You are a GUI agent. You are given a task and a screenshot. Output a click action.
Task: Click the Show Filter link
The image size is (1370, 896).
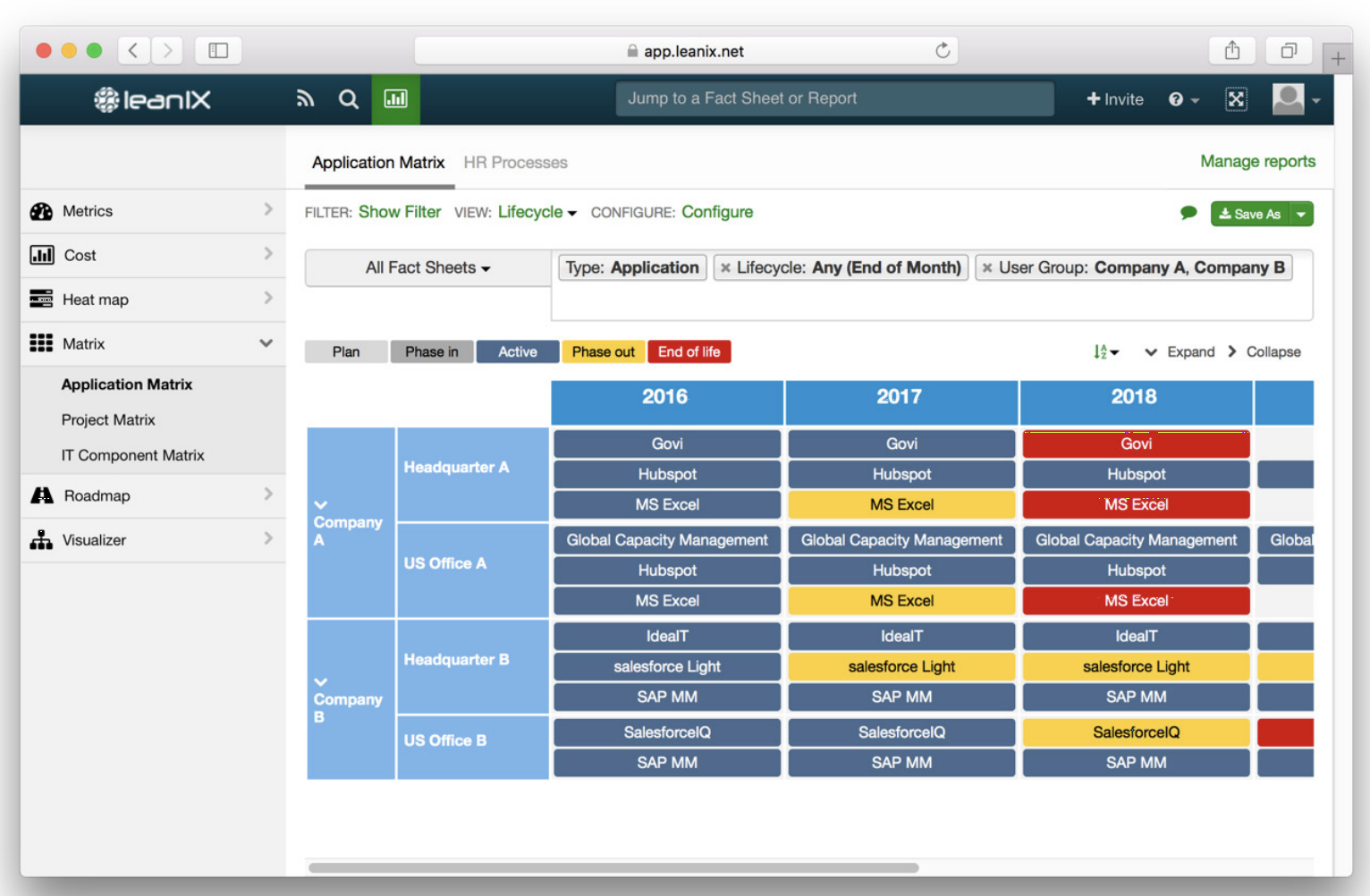click(x=400, y=213)
